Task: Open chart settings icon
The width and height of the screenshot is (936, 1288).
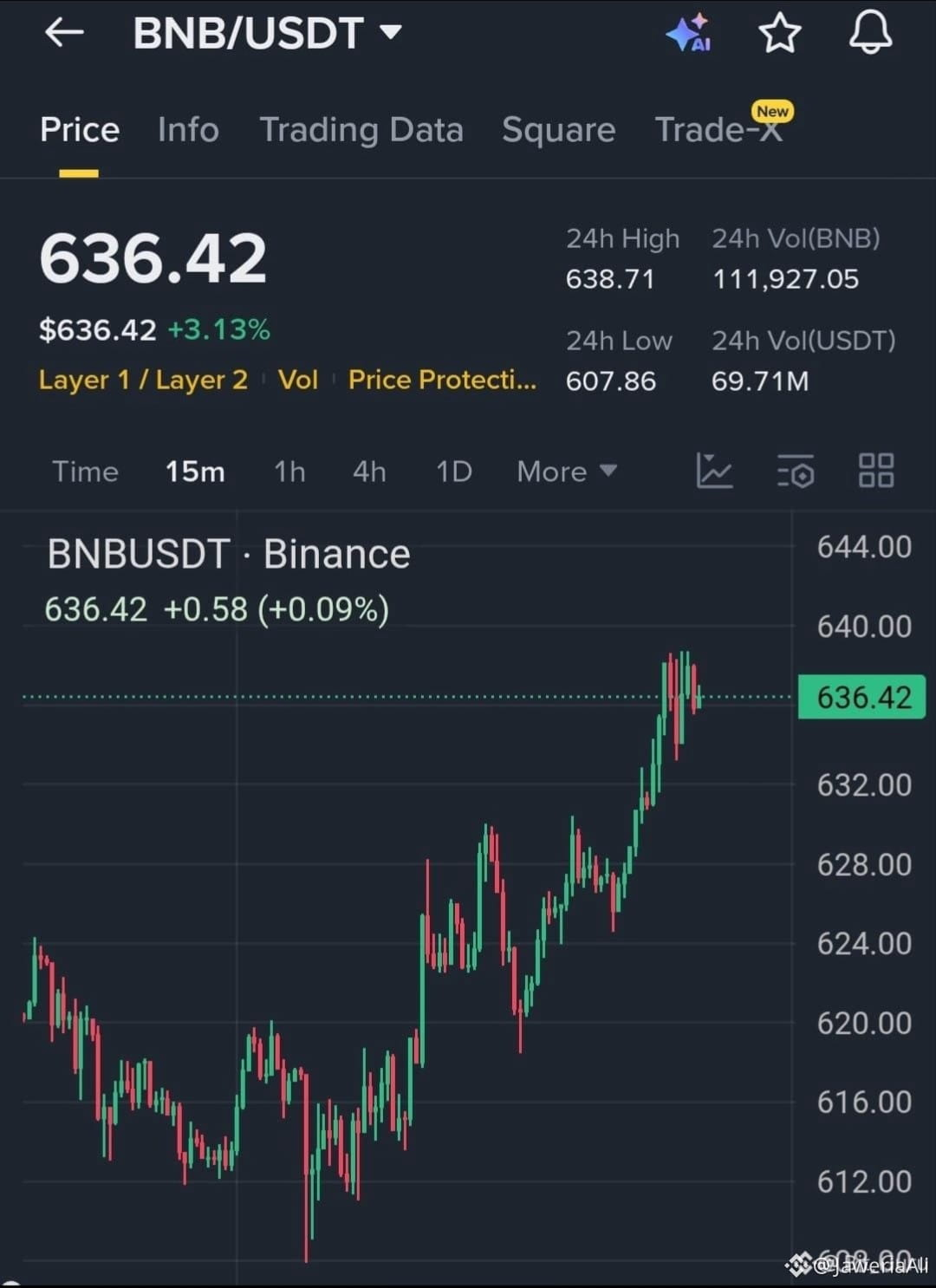Action: [x=795, y=472]
